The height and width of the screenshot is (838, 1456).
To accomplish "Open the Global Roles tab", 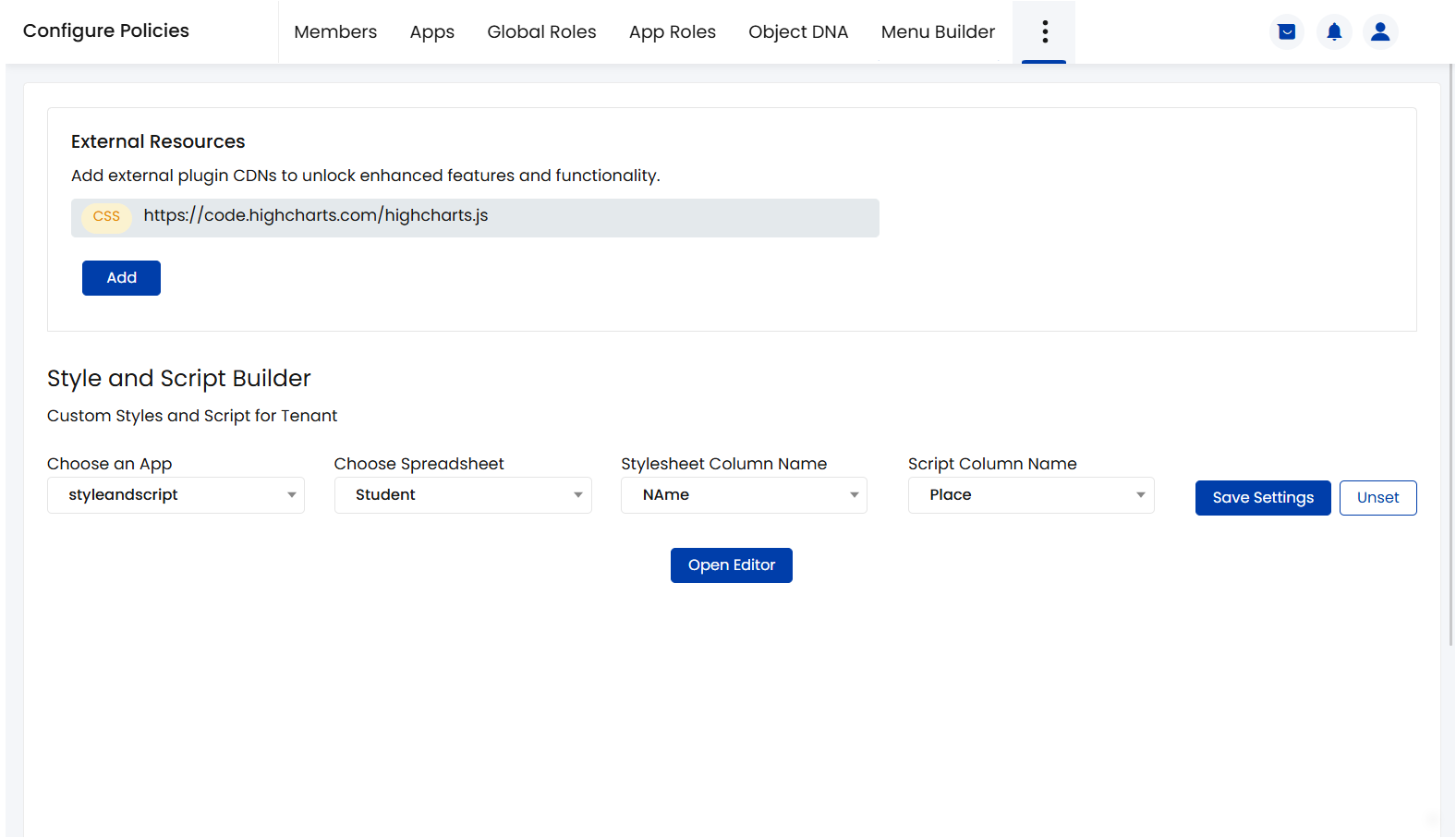I will 541,32.
